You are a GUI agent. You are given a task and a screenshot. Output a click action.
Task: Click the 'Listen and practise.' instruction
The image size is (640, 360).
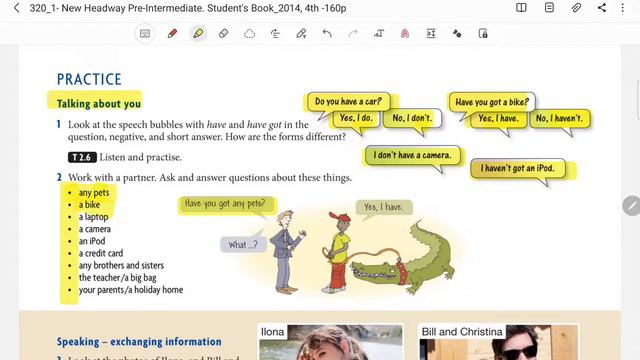pyautogui.click(x=141, y=157)
